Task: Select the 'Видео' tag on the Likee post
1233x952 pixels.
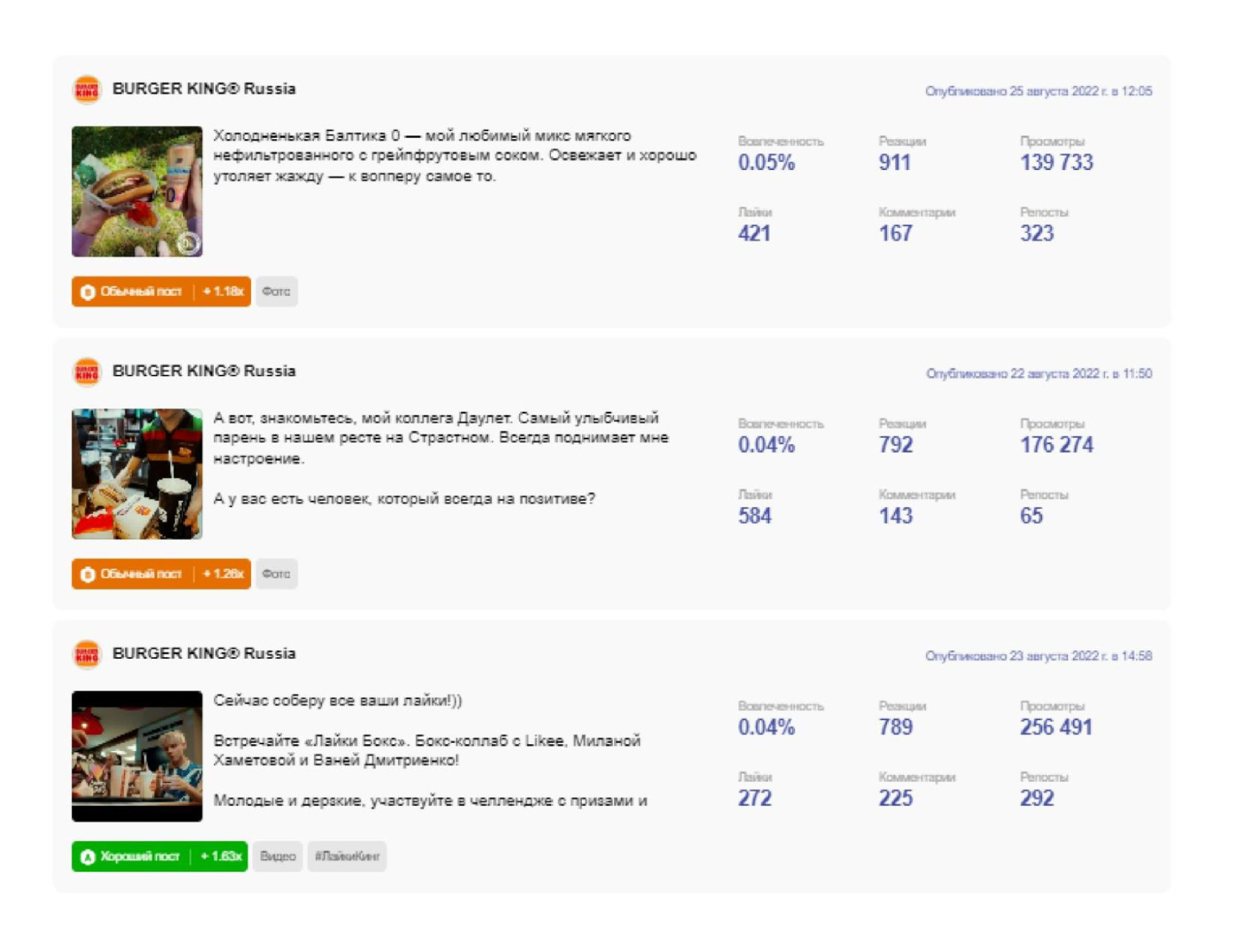Action: [277, 856]
